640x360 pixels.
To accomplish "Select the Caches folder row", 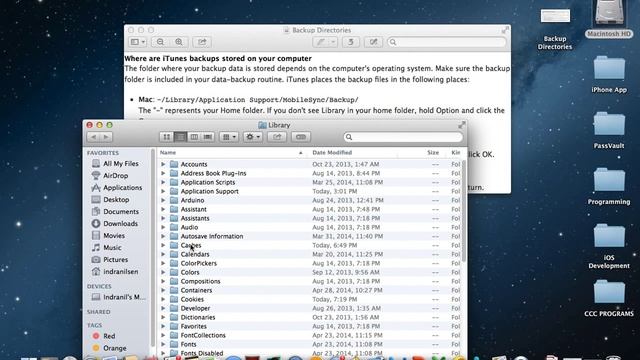I will (x=310, y=245).
